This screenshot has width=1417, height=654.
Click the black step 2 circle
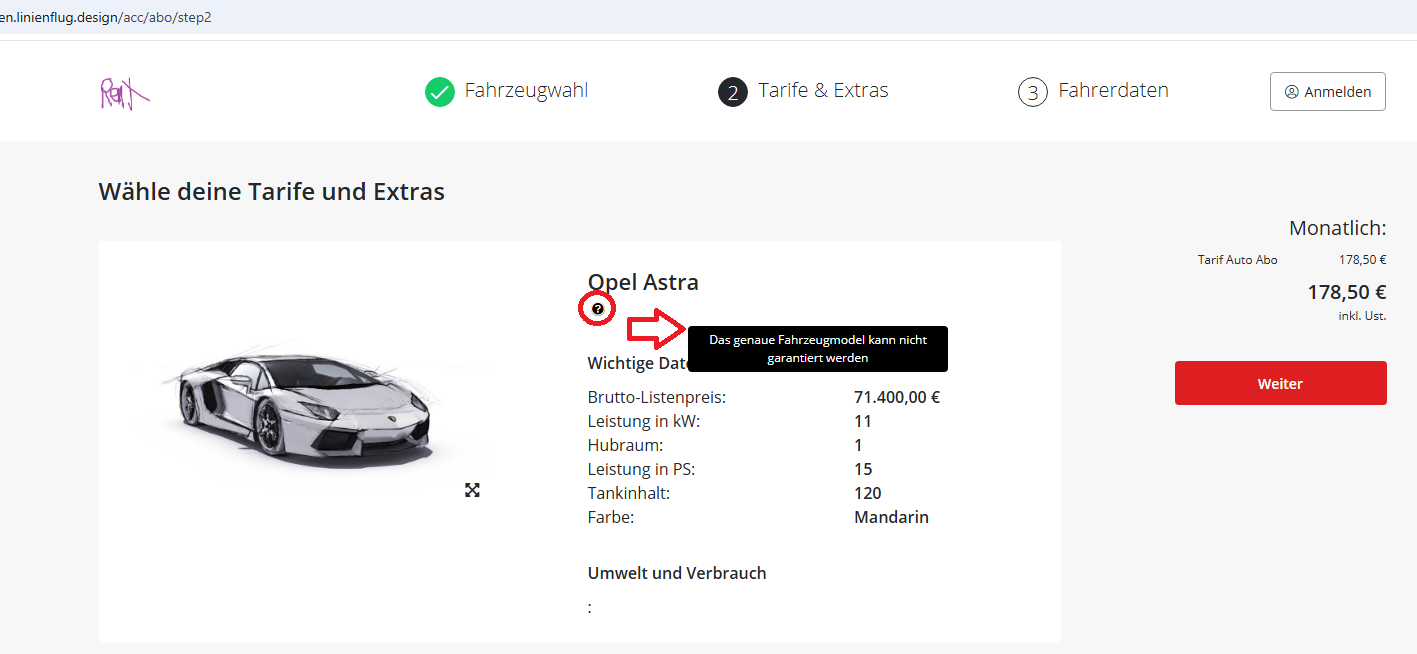733,92
